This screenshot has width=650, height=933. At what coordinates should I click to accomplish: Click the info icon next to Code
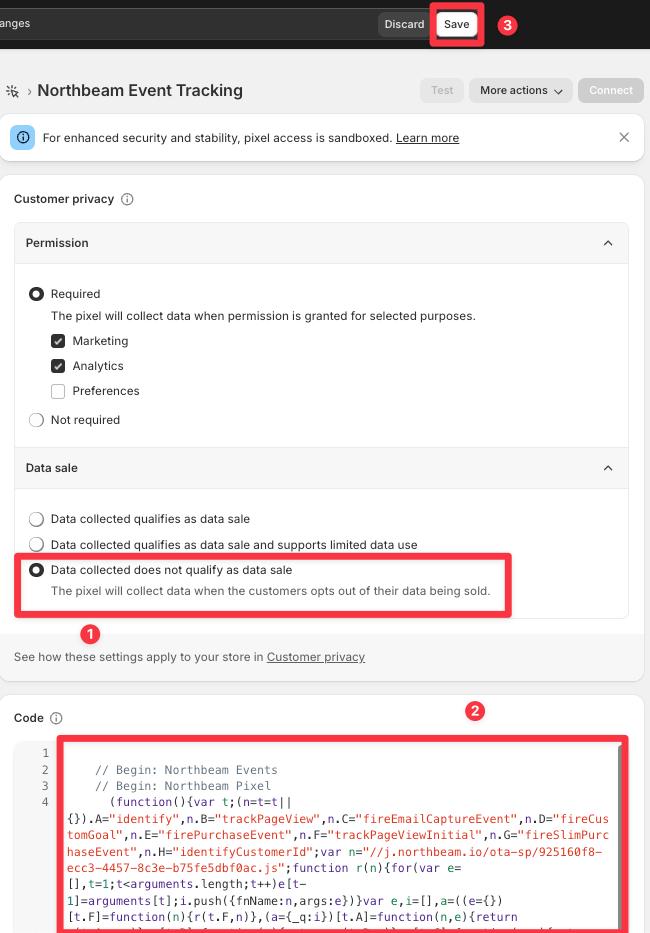tap(56, 718)
